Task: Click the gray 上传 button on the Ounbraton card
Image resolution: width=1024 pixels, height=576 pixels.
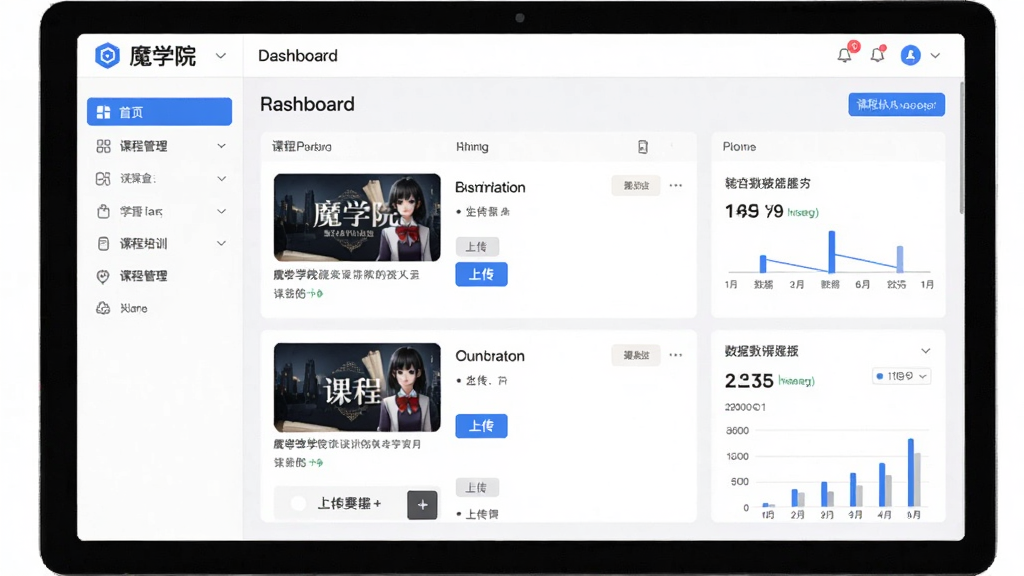Action: [477, 488]
